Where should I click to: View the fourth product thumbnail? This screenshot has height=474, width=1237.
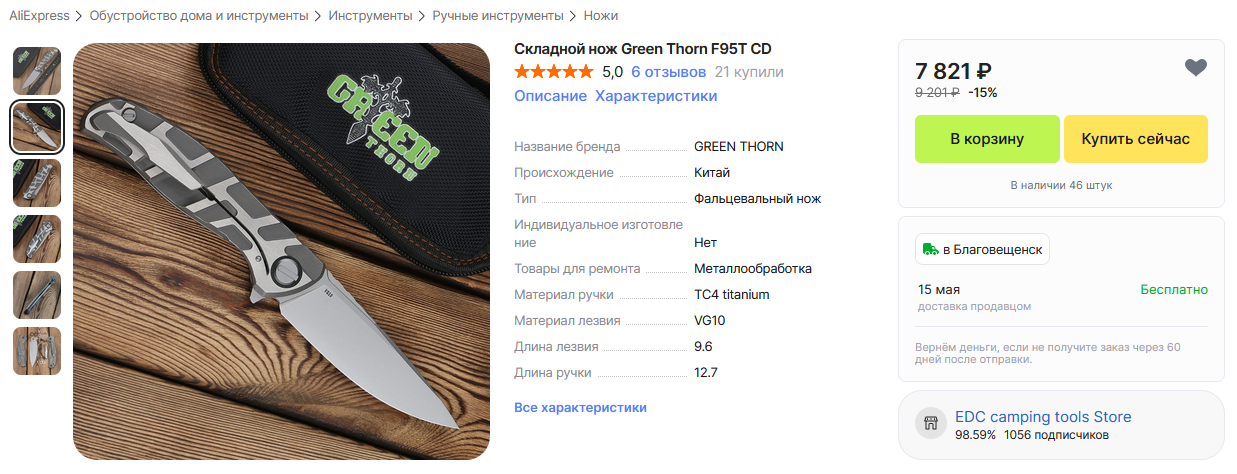[x=37, y=239]
